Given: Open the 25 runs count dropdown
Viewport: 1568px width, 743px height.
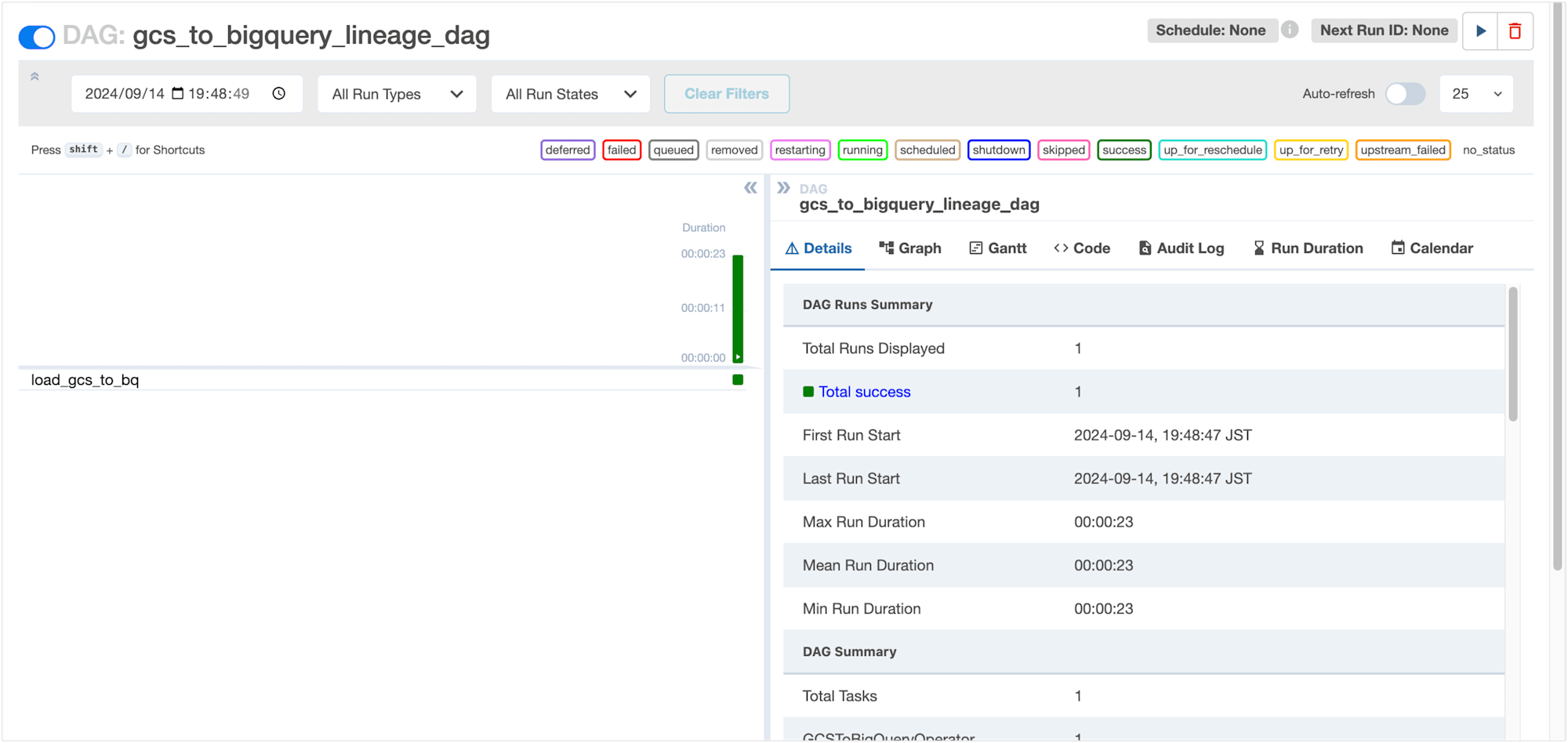Looking at the screenshot, I should (x=1476, y=94).
